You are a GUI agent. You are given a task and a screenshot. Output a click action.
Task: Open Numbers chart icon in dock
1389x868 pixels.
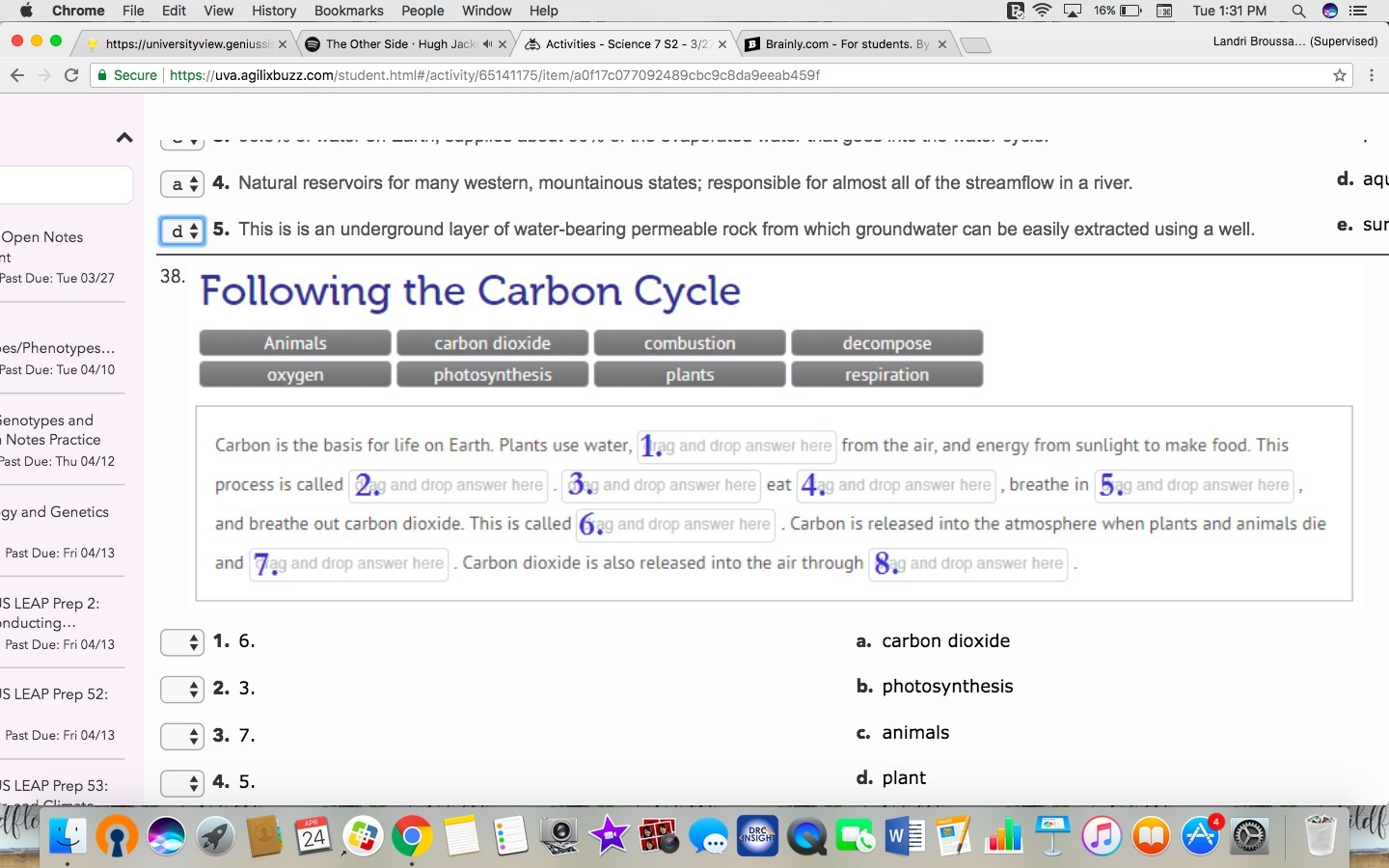coord(1003,835)
